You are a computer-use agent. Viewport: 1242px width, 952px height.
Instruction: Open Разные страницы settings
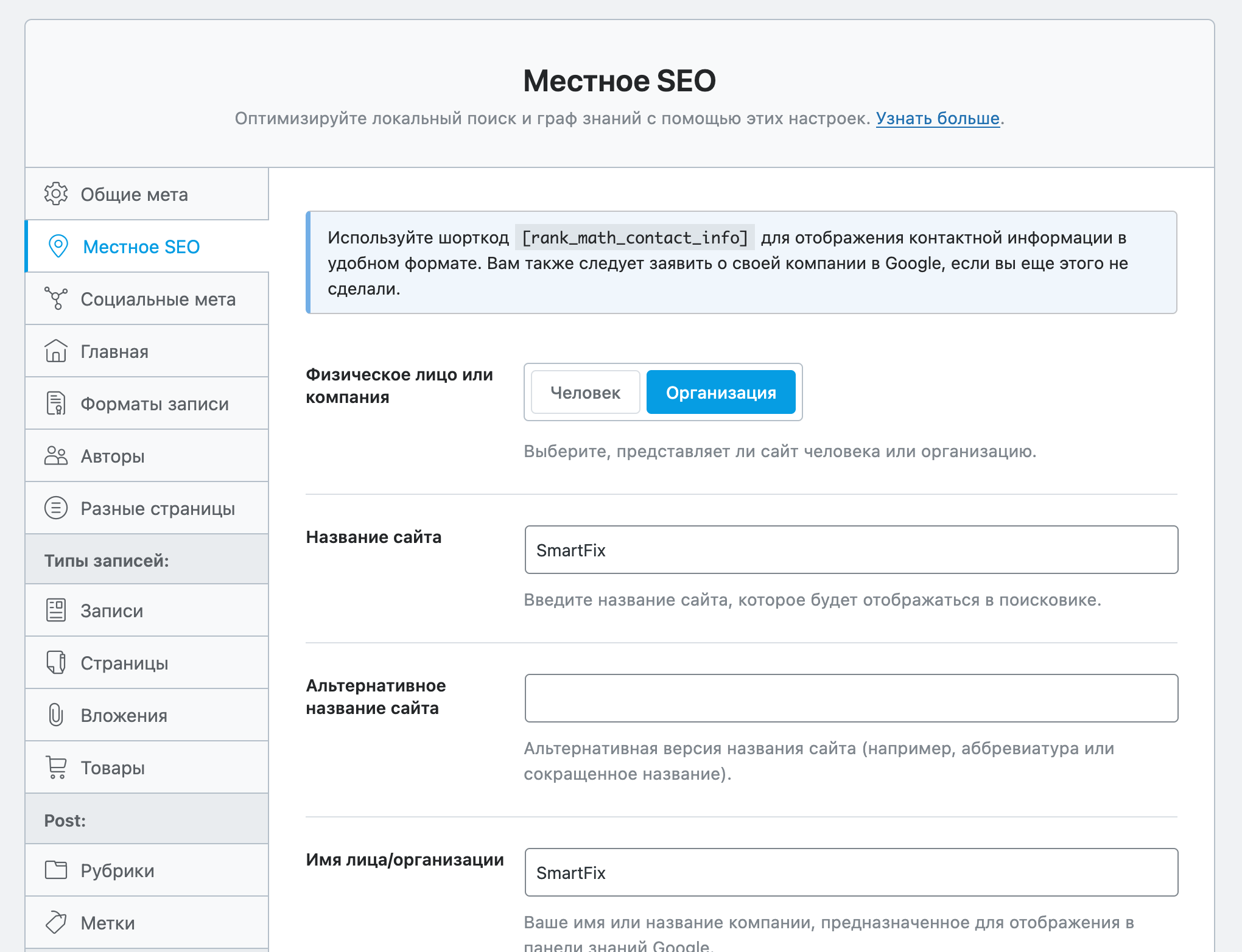pos(147,508)
